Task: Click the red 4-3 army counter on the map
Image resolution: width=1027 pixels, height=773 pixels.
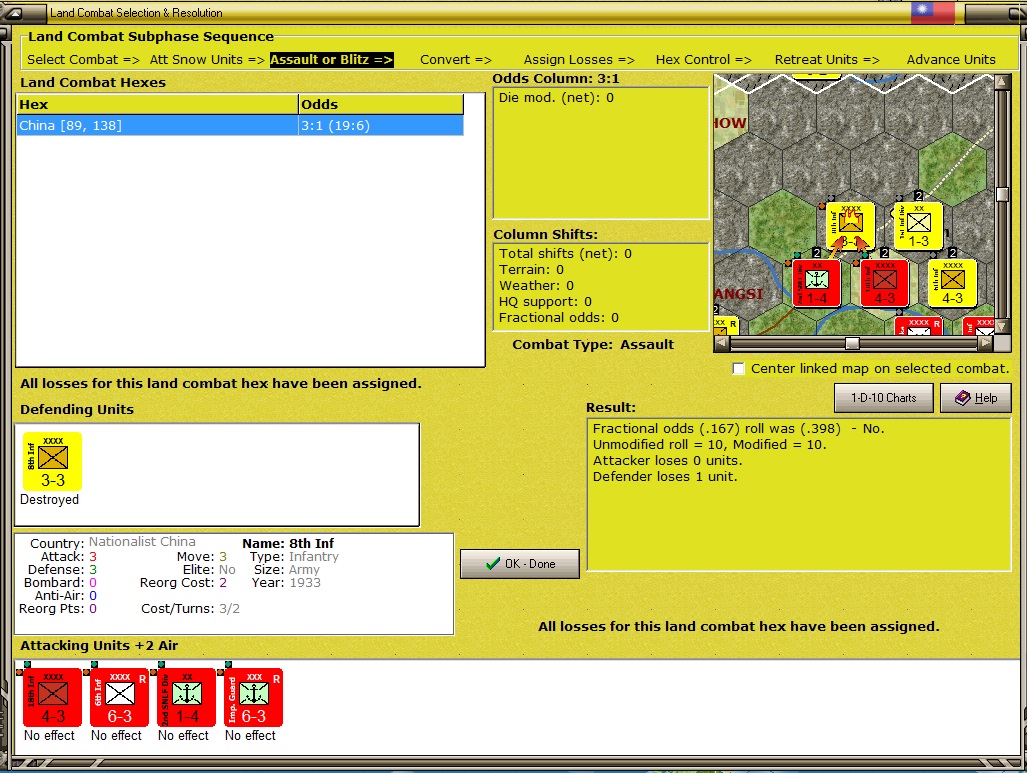Action: pyautogui.click(x=884, y=283)
